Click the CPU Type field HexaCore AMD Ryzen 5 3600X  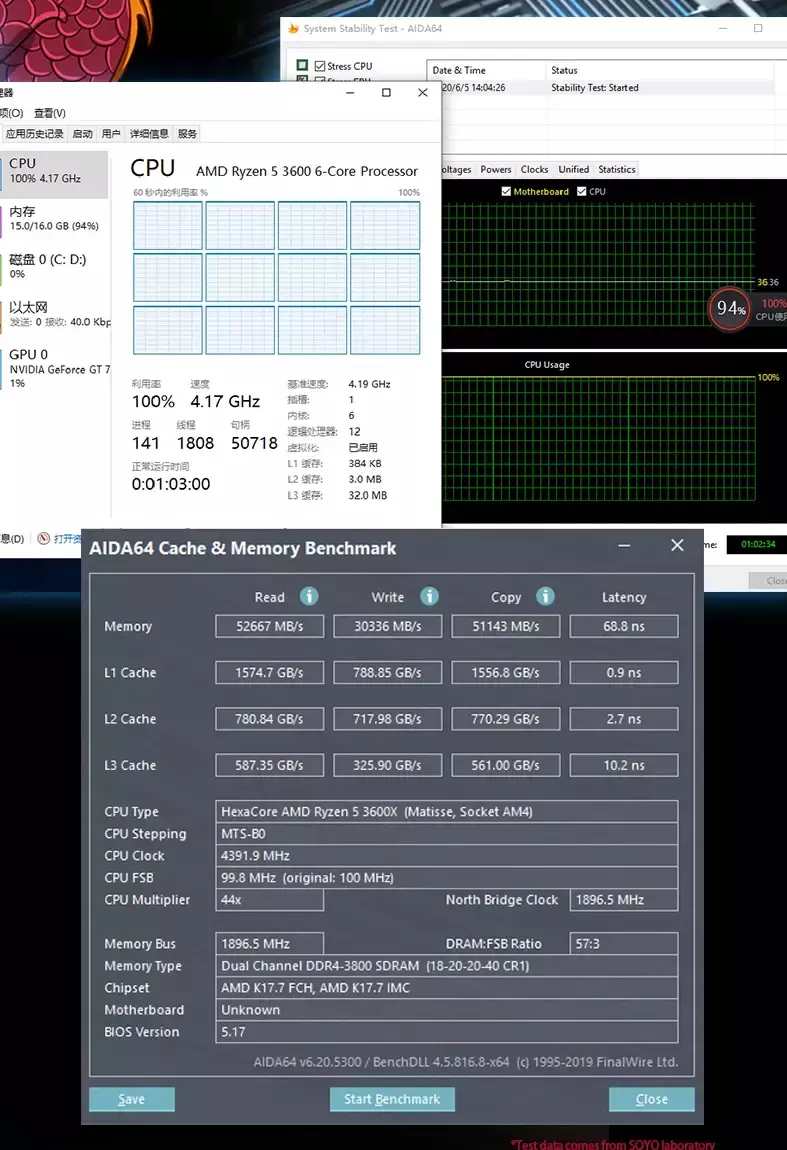click(x=447, y=812)
